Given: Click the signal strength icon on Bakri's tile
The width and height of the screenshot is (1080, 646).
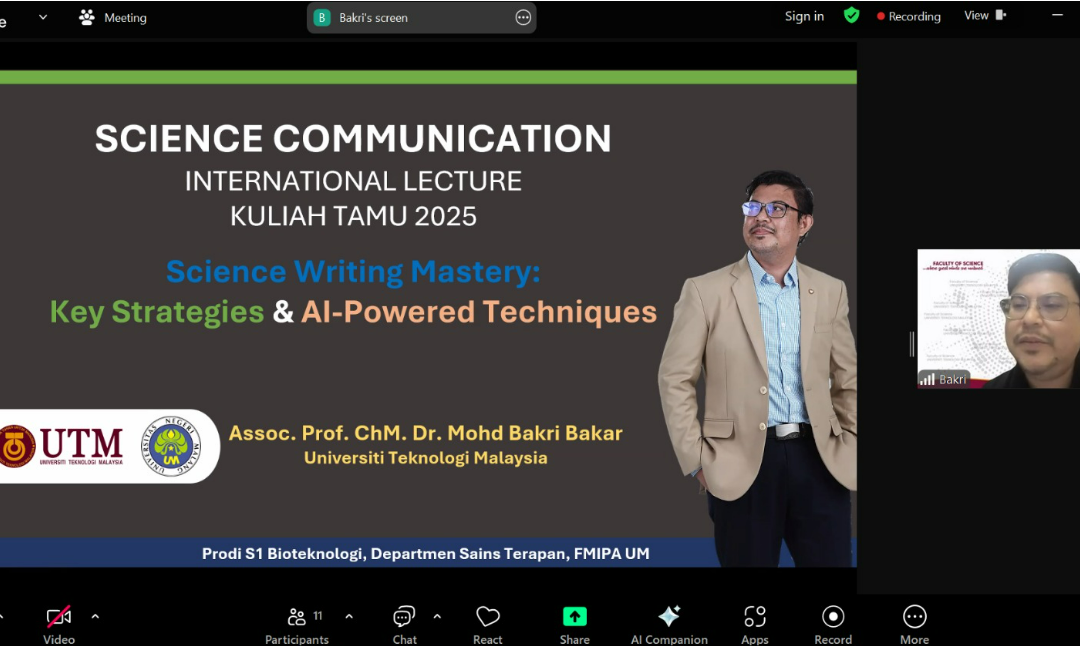Looking at the screenshot, I should pyautogui.click(x=927, y=379).
